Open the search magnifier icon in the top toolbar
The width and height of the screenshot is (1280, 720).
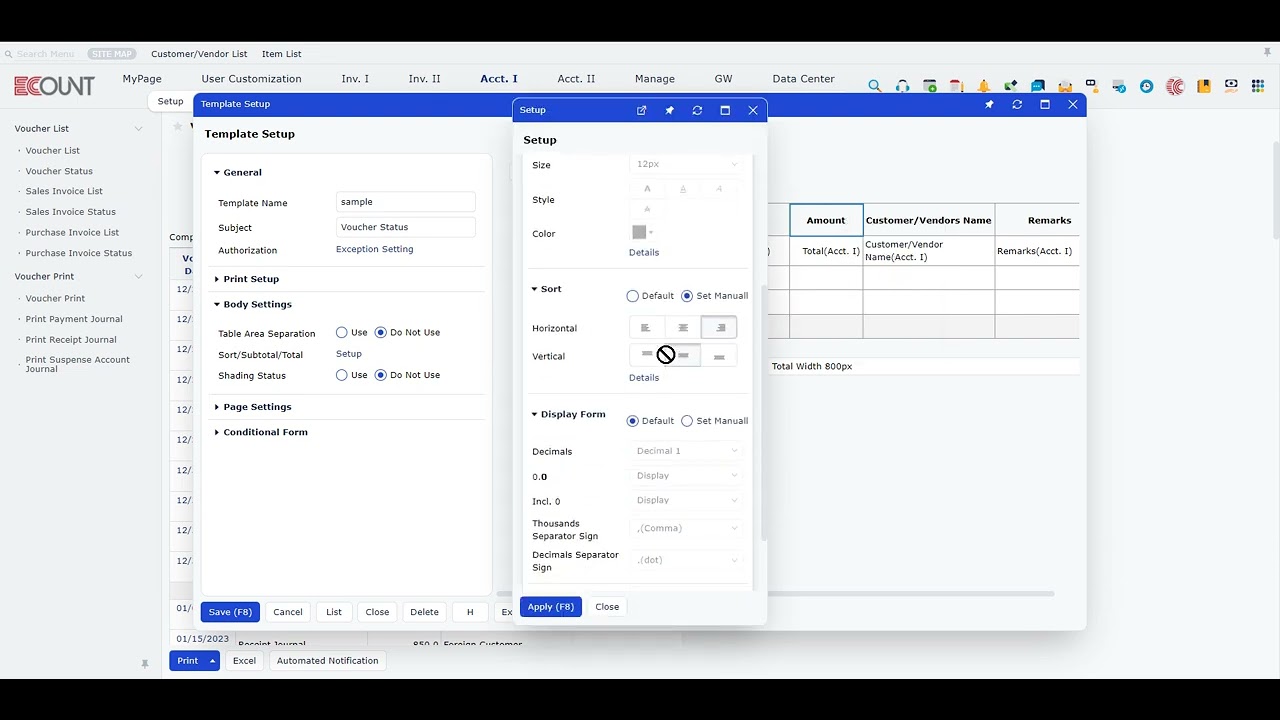[875, 86]
